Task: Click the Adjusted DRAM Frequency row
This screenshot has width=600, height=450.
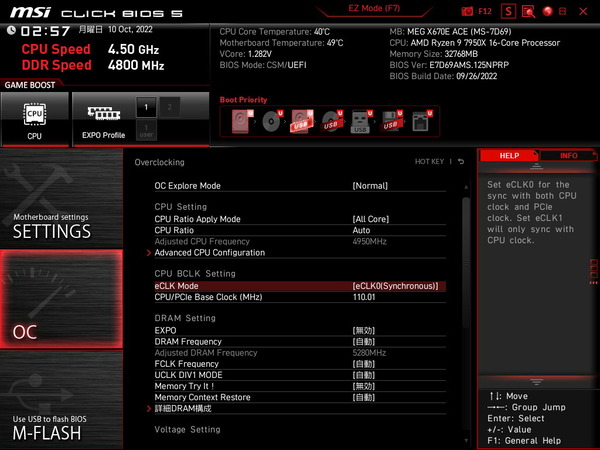Action: tap(300, 353)
